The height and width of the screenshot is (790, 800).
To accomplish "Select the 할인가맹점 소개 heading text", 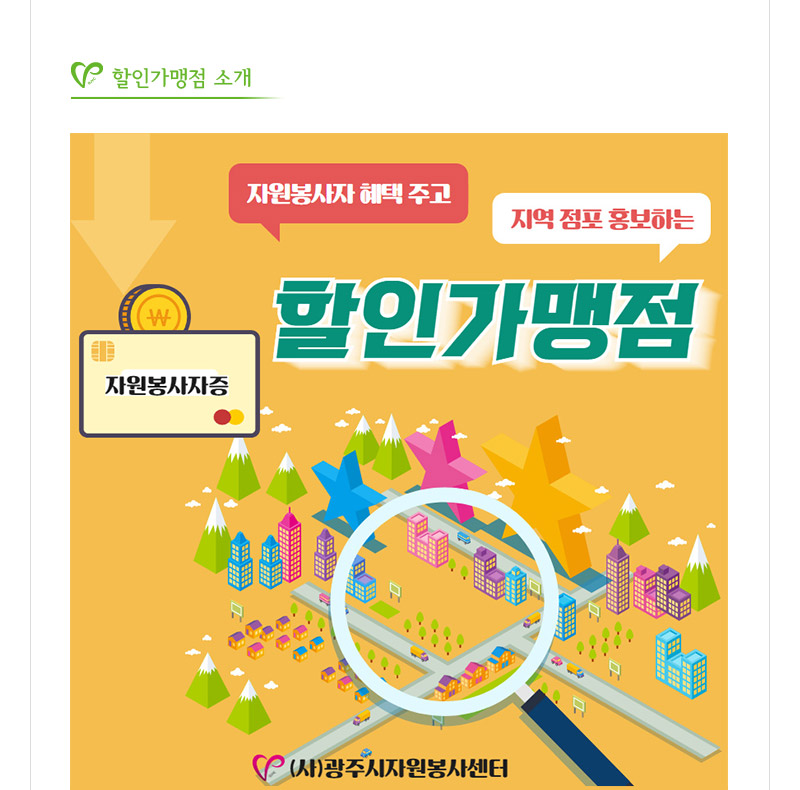I will point(182,78).
